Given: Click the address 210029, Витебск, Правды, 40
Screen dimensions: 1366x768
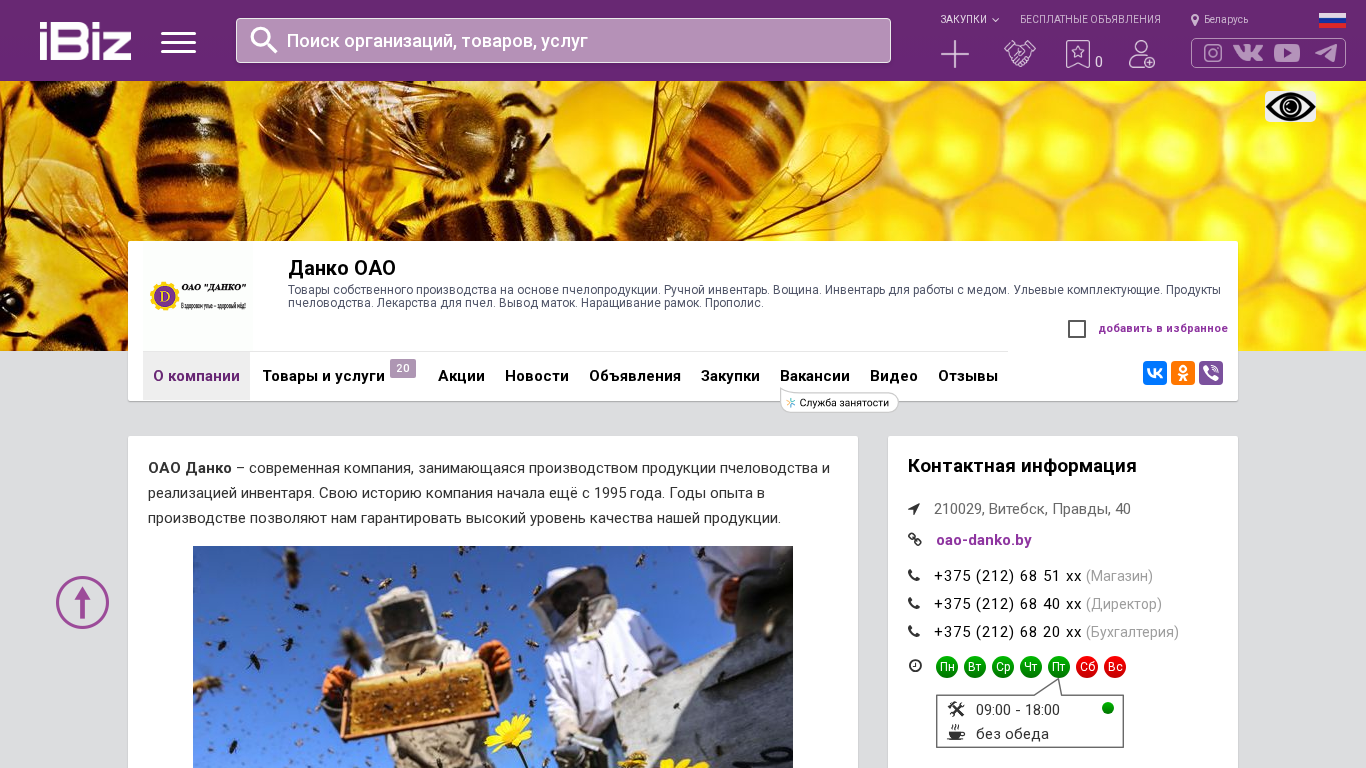Looking at the screenshot, I should [x=1032, y=509].
